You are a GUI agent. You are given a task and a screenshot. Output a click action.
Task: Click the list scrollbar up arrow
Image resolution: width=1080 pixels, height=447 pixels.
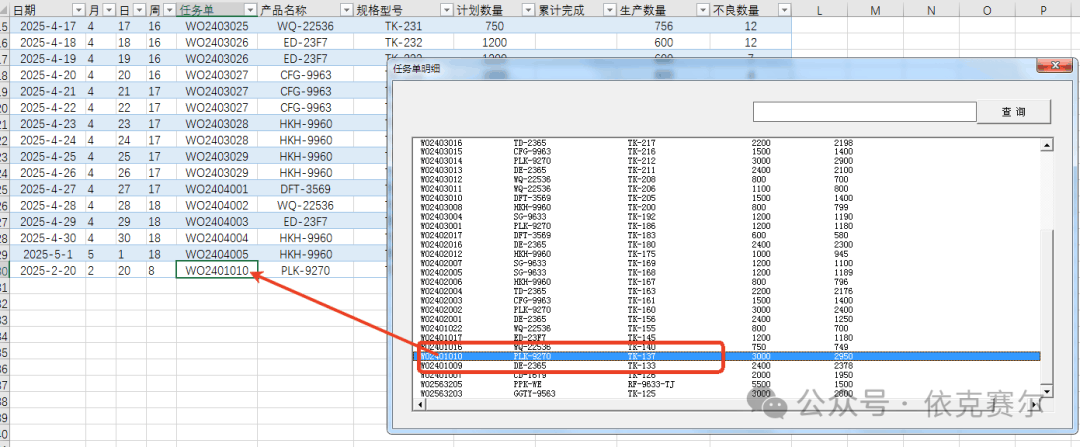(x=1046, y=145)
